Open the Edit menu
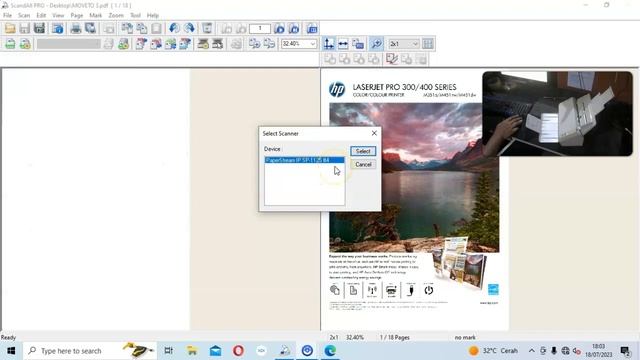The image size is (640, 360). [41, 15]
